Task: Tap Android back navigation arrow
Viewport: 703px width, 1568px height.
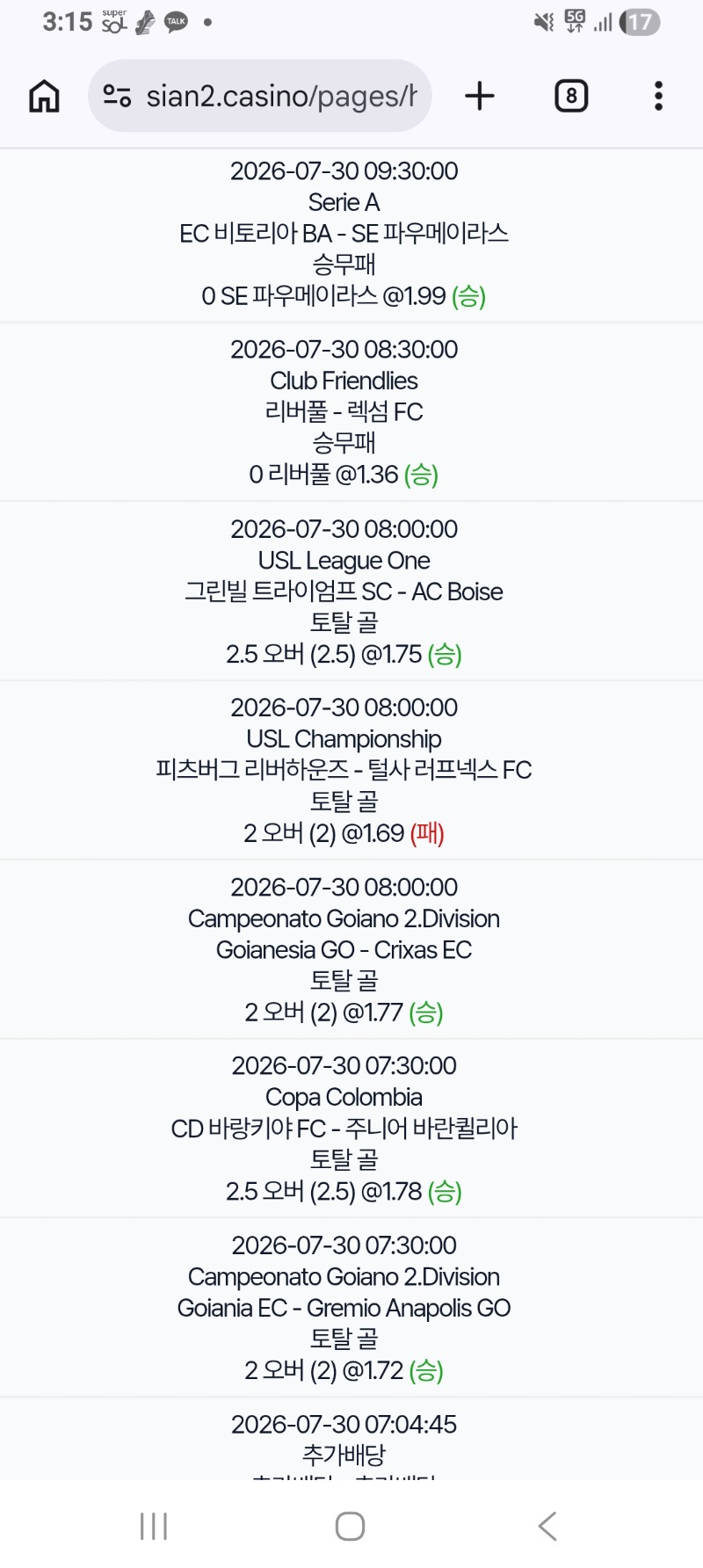Action: (x=547, y=1527)
